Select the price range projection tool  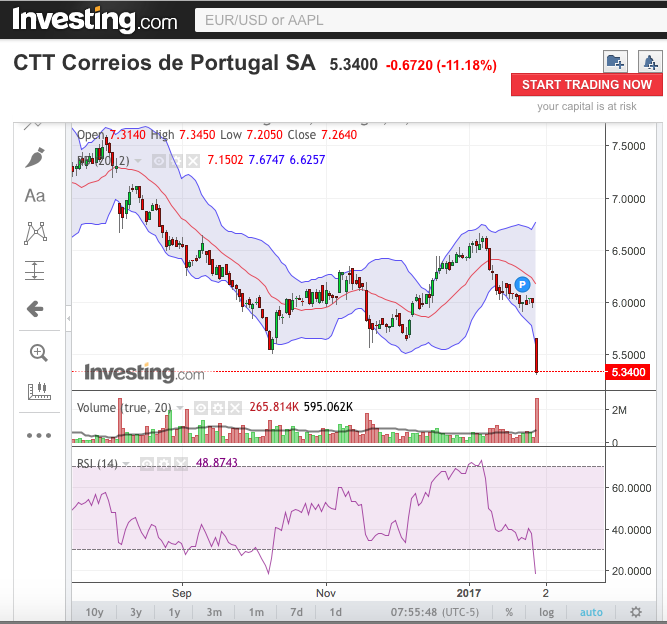click(35, 270)
